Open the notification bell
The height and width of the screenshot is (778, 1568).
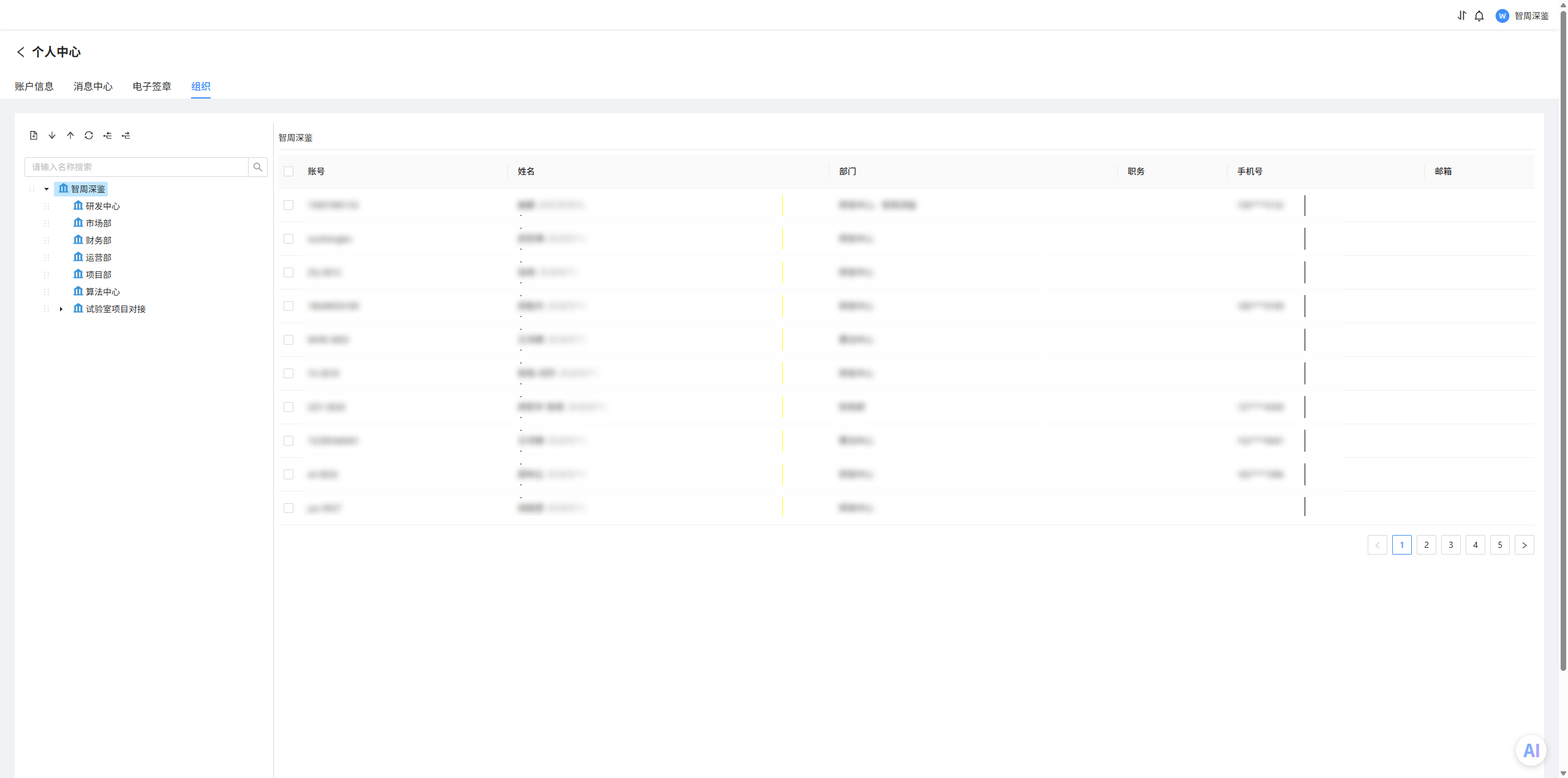click(1479, 16)
